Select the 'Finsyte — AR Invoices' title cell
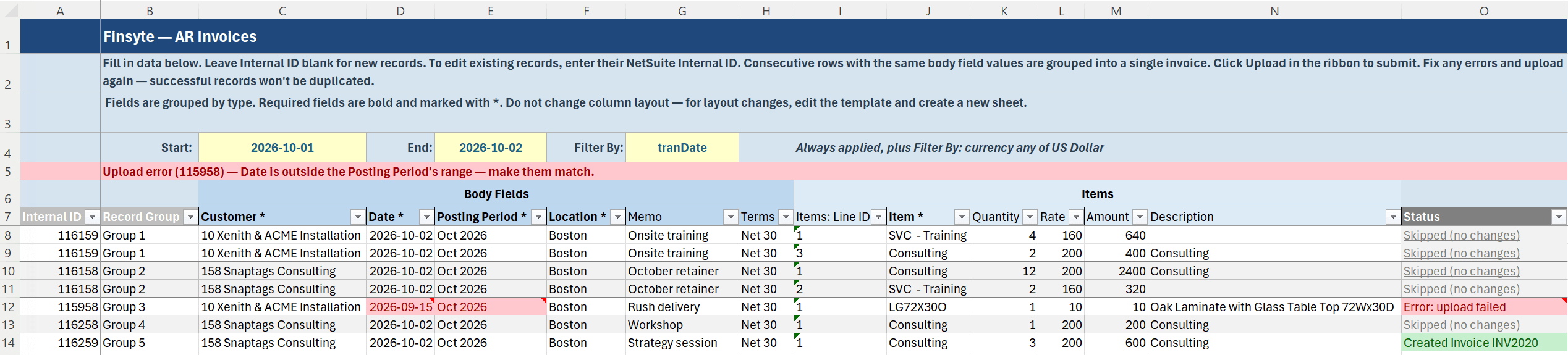This screenshot has width=1568, height=355. point(834,36)
